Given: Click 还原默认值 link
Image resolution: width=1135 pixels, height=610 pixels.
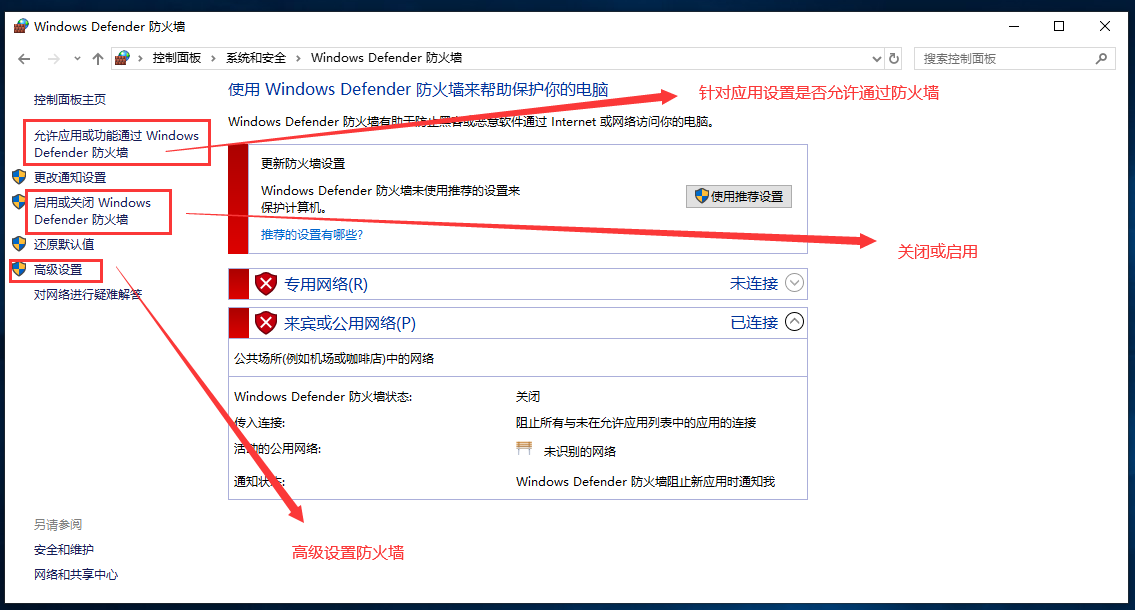Looking at the screenshot, I should [64, 245].
